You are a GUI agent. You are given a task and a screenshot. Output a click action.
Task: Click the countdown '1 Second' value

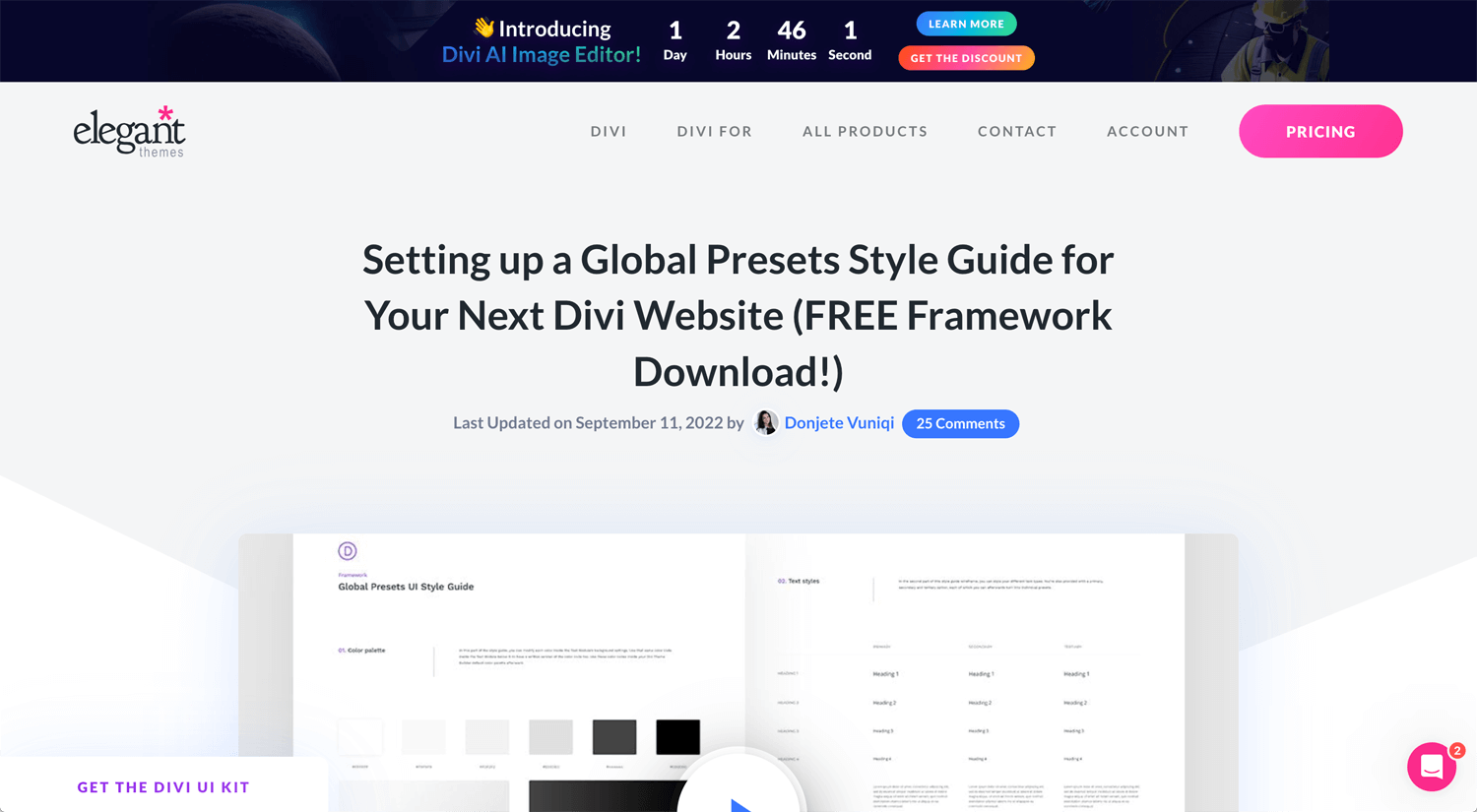coord(850,40)
